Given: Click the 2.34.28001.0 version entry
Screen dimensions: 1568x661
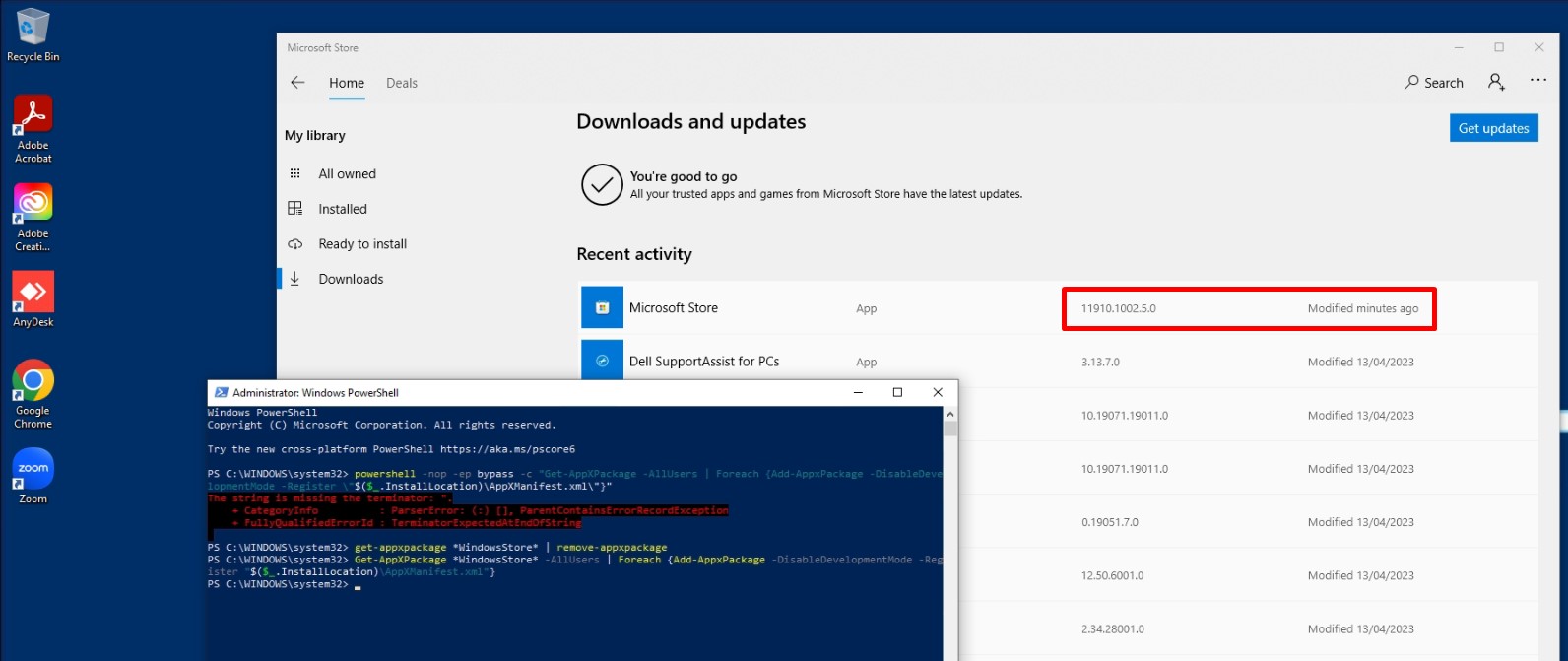Looking at the screenshot, I should click(x=1112, y=628).
